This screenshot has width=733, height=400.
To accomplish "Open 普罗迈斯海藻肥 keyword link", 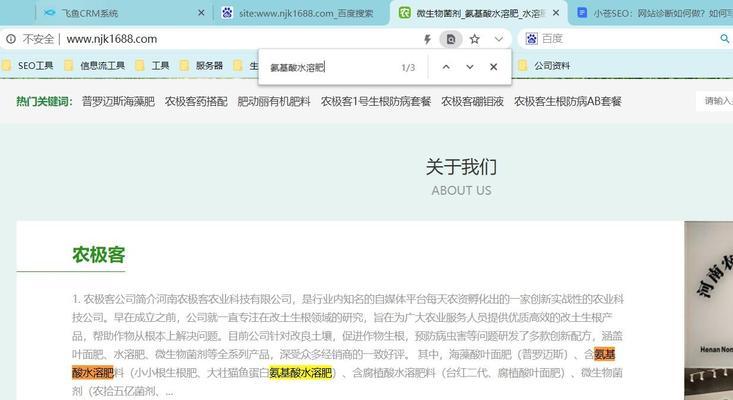I will click(x=118, y=101).
